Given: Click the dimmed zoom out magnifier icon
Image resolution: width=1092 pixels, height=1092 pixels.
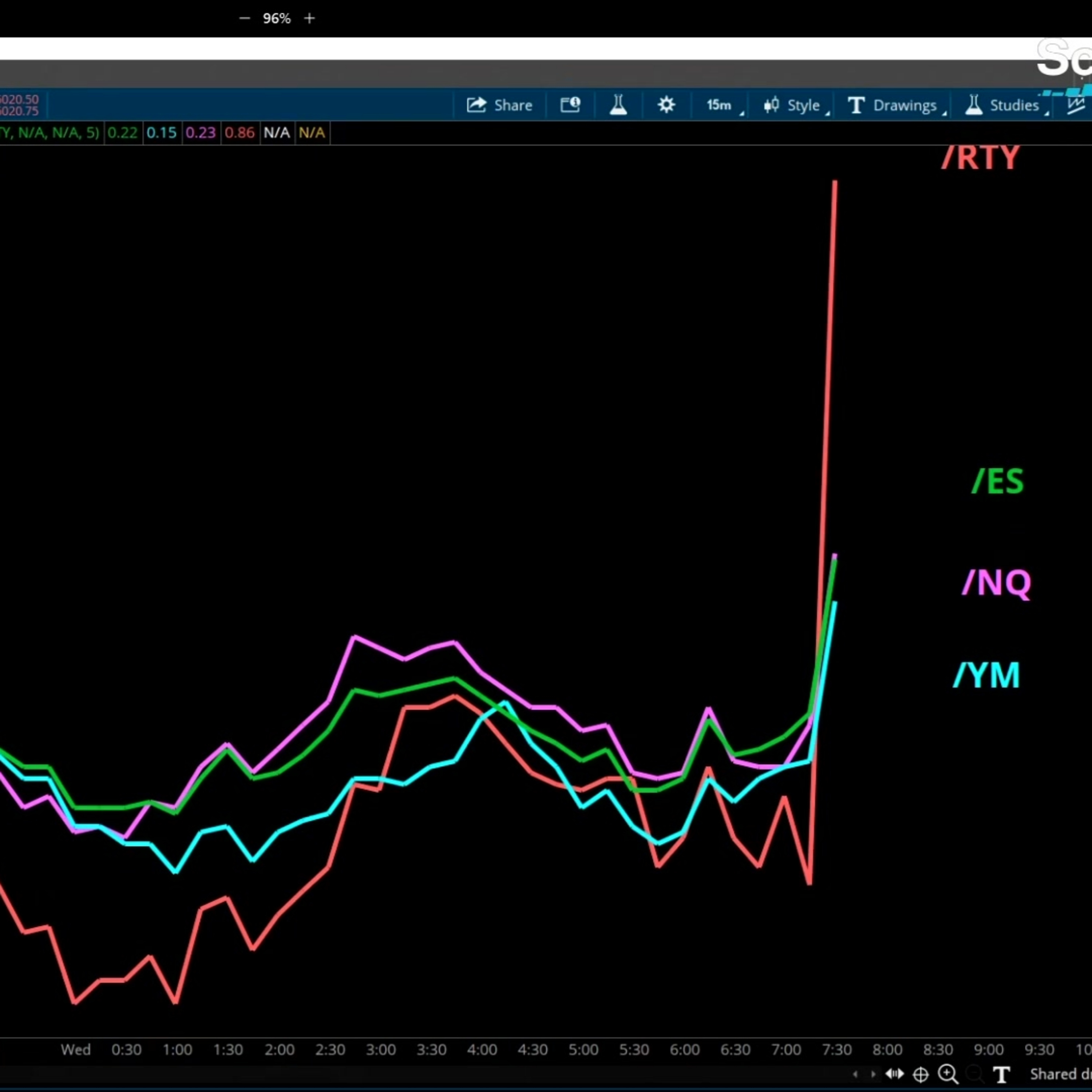Looking at the screenshot, I should click(974, 1074).
